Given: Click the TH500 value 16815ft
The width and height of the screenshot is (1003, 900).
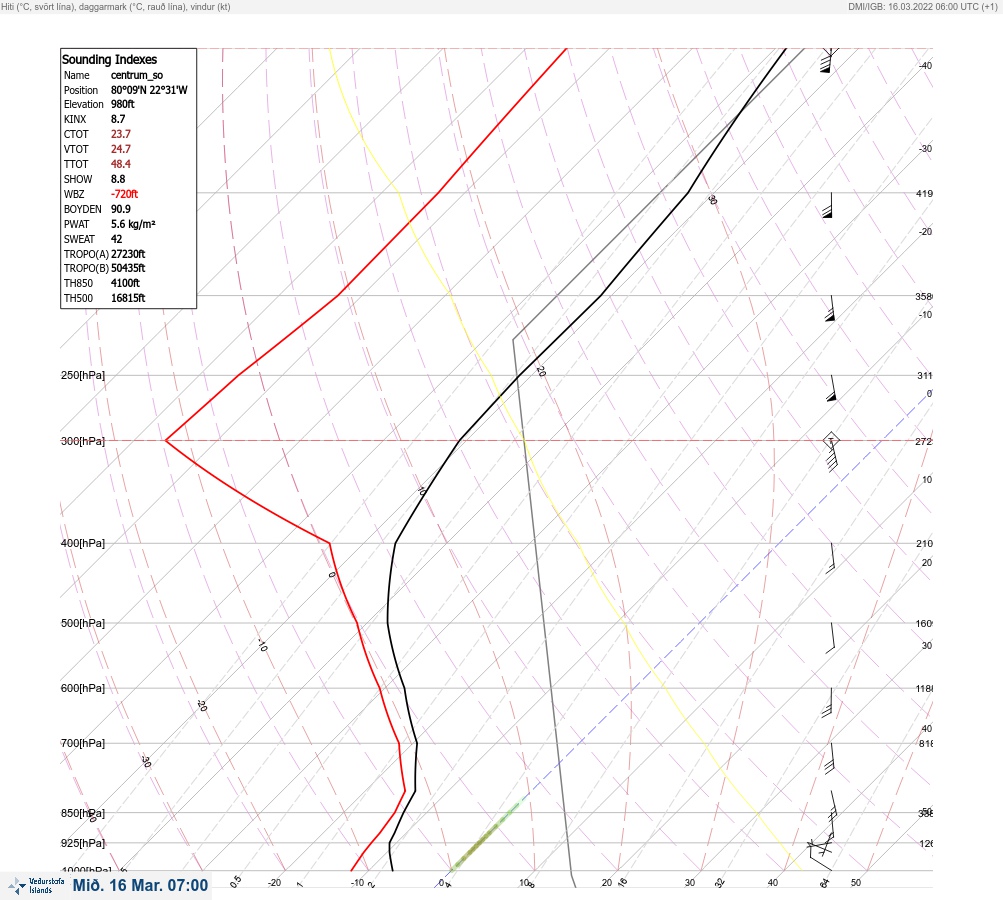Looking at the screenshot, I should (128, 298).
